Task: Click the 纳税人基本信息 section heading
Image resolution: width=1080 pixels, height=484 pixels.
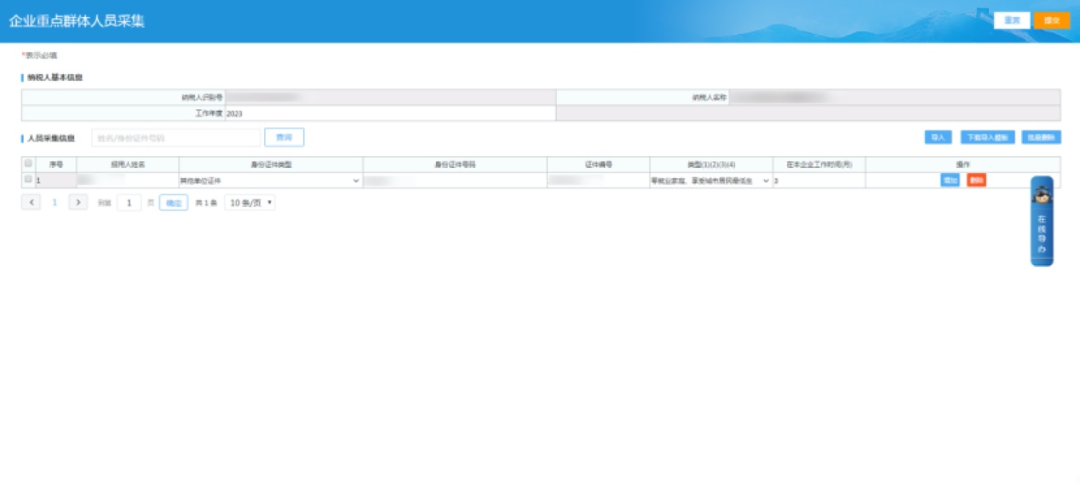Action: [55, 78]
